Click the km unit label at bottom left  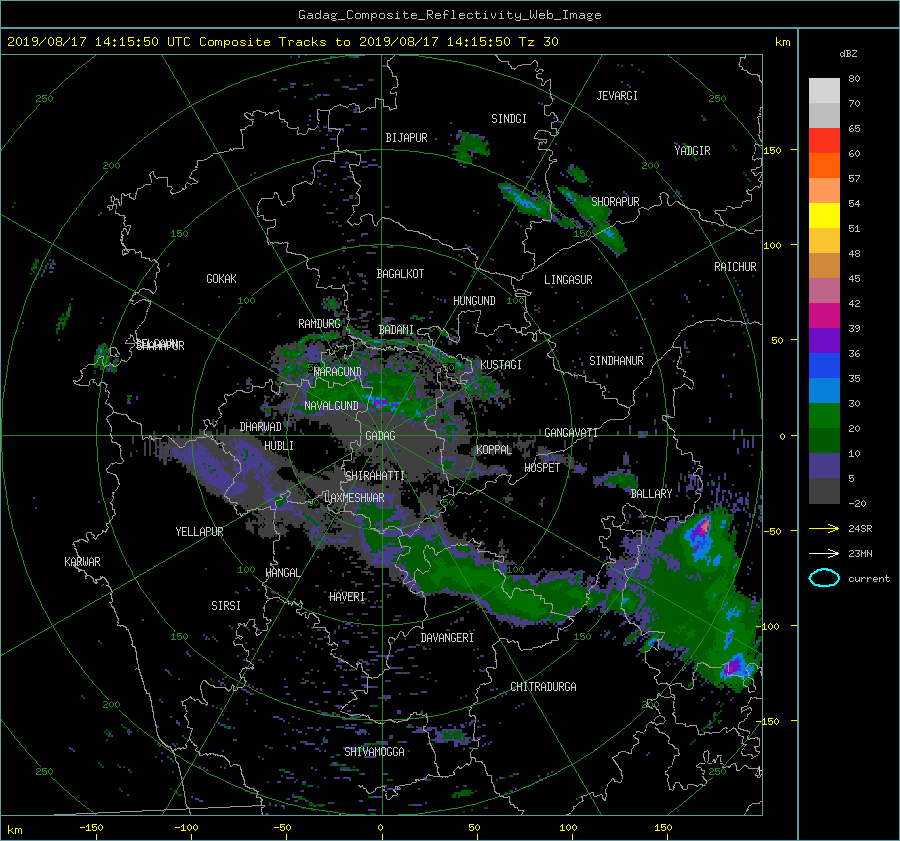tap(14, 830)
